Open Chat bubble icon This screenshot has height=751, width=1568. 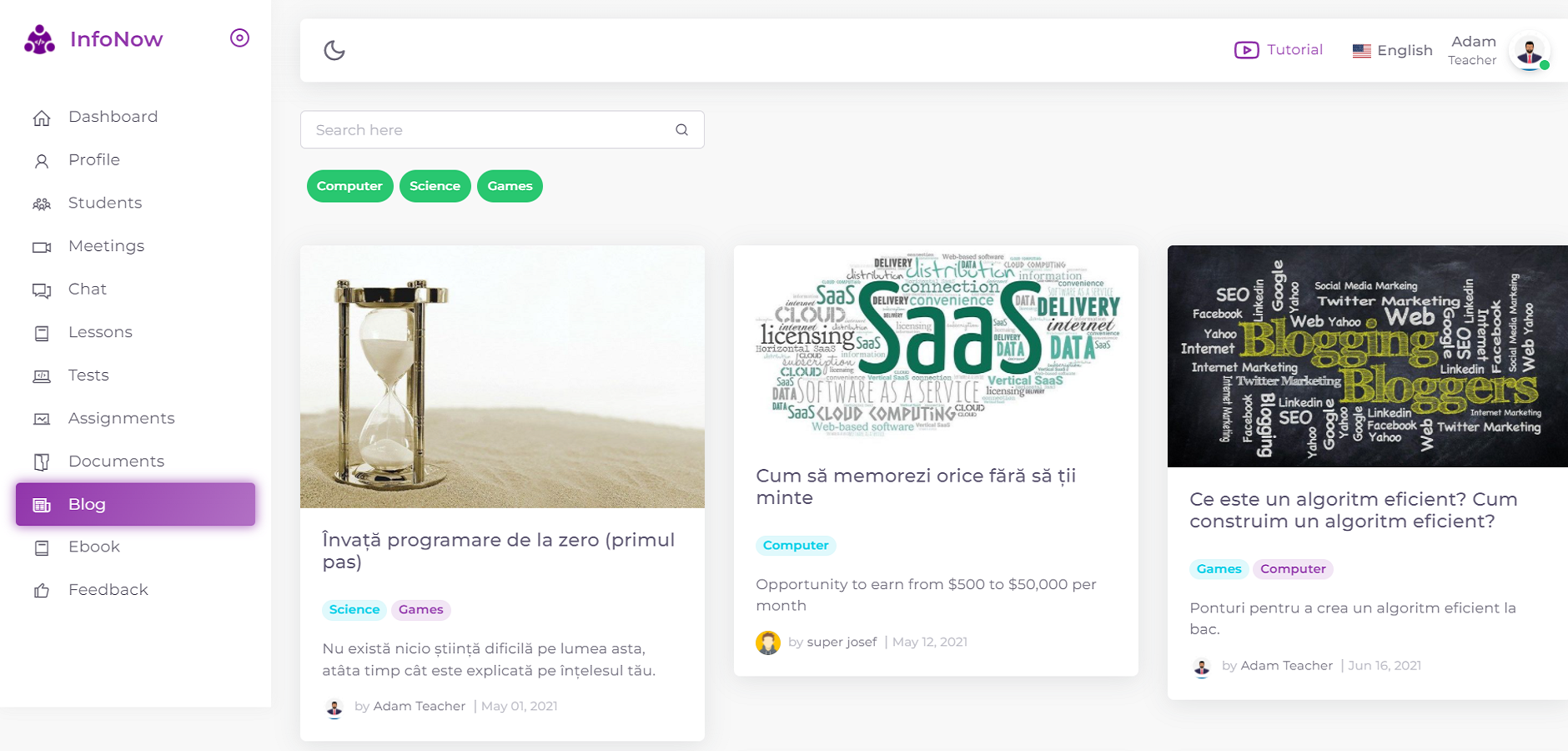coord(42,290)
